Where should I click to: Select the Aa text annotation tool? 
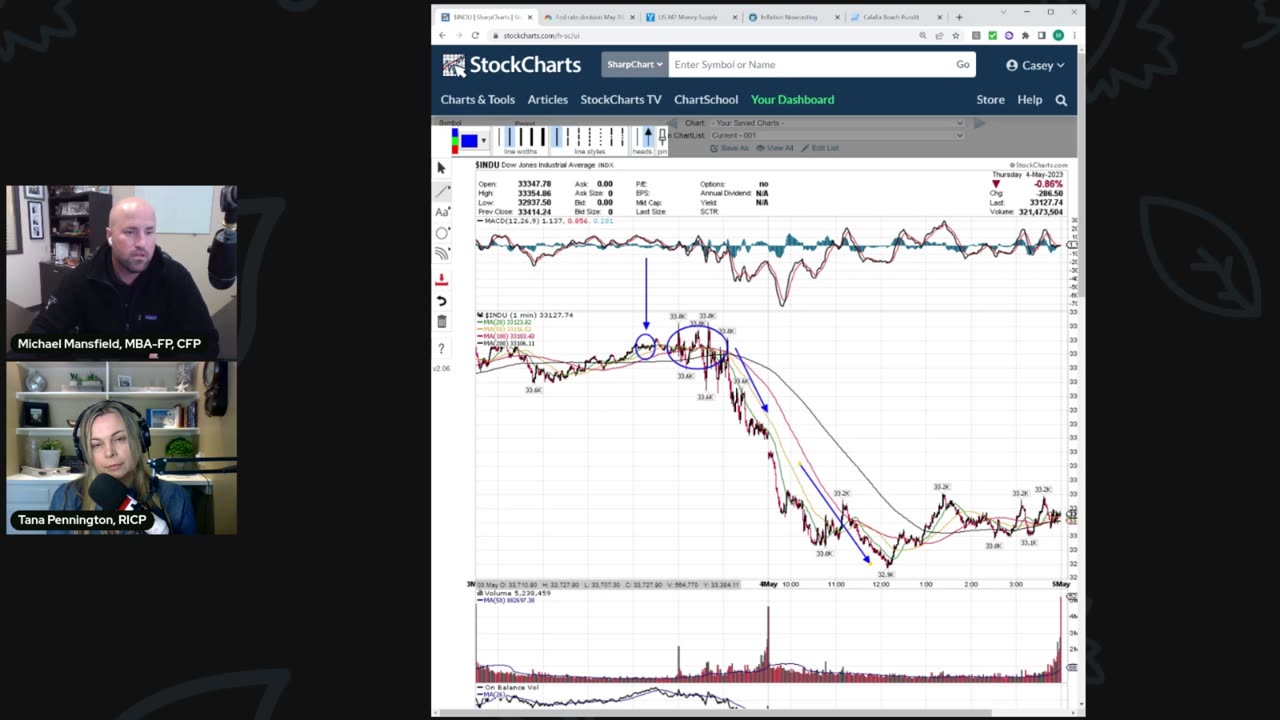442,212
